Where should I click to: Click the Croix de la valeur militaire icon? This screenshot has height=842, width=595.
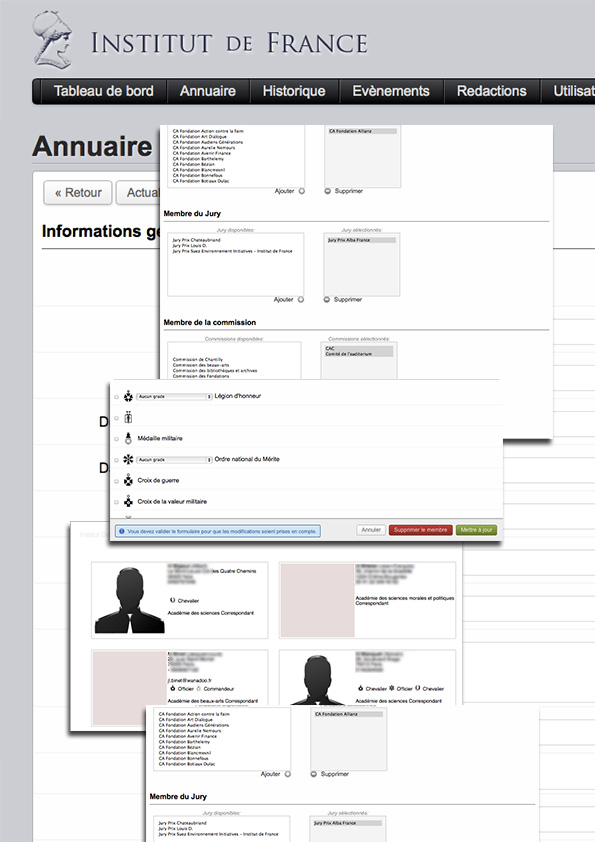click(128, 502)
